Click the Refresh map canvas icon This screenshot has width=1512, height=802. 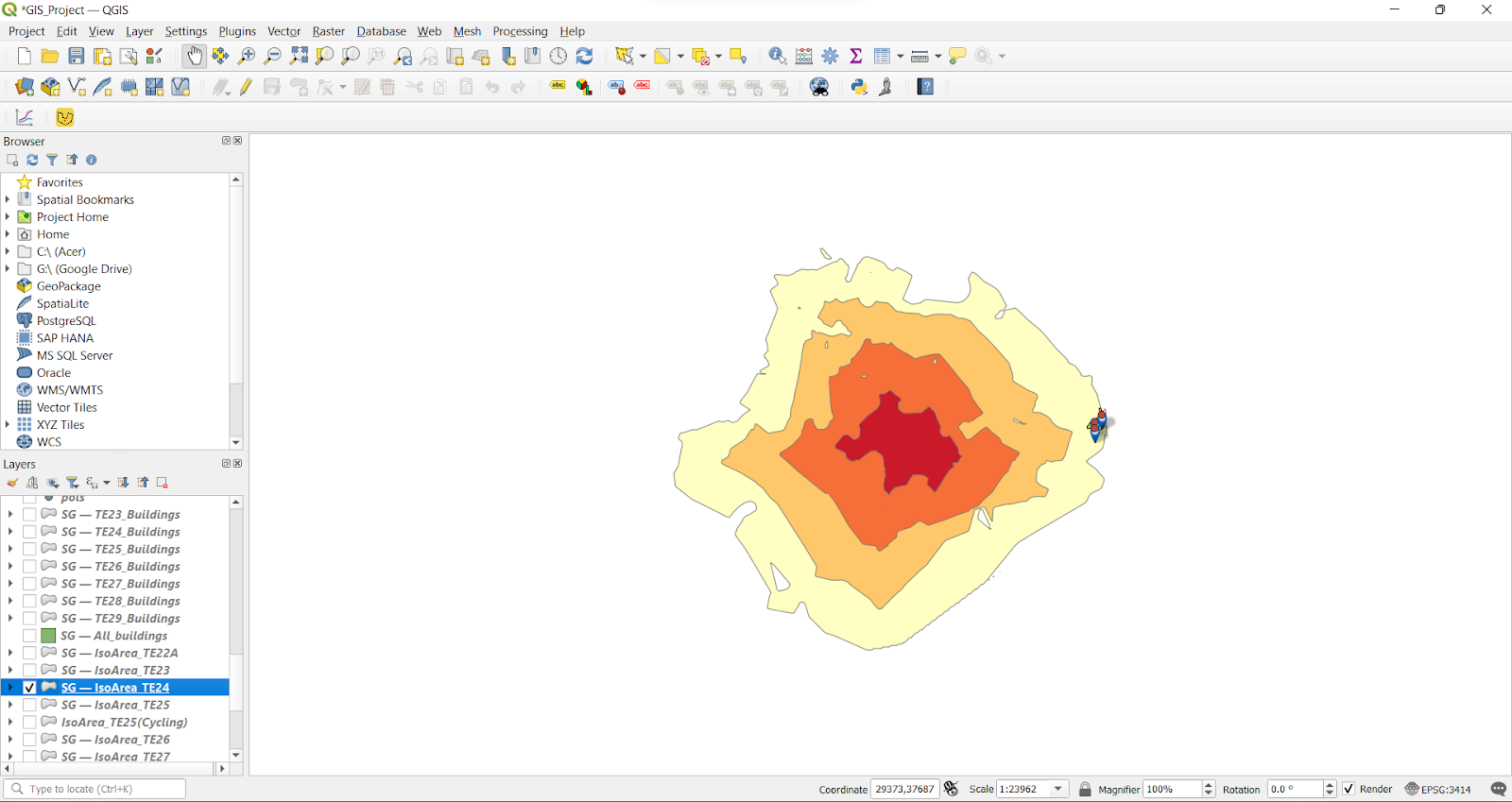point(585,57)
